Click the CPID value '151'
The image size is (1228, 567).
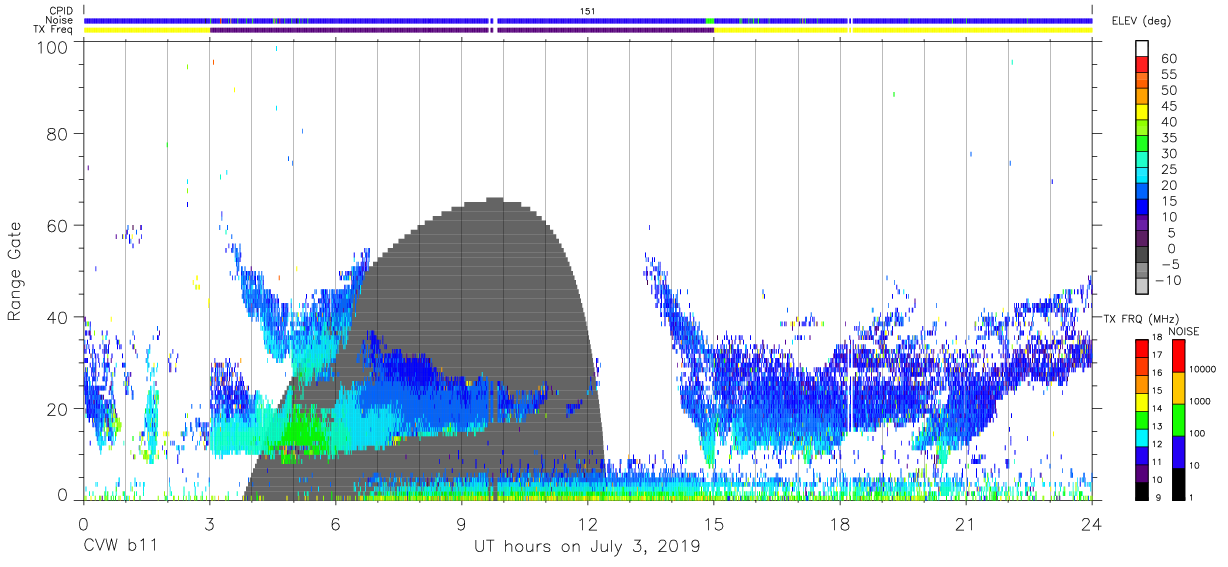coord(588,10)
